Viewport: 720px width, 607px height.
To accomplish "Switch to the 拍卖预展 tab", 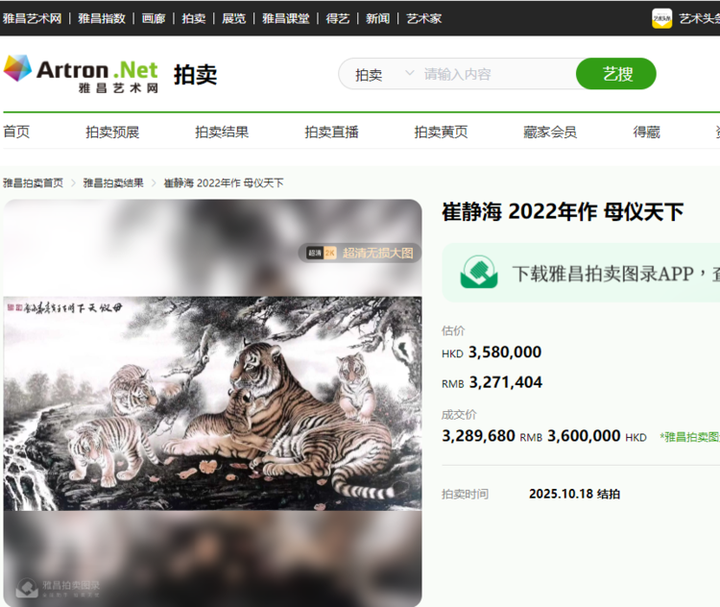I will pyautogui.click(x=112, y=132).
